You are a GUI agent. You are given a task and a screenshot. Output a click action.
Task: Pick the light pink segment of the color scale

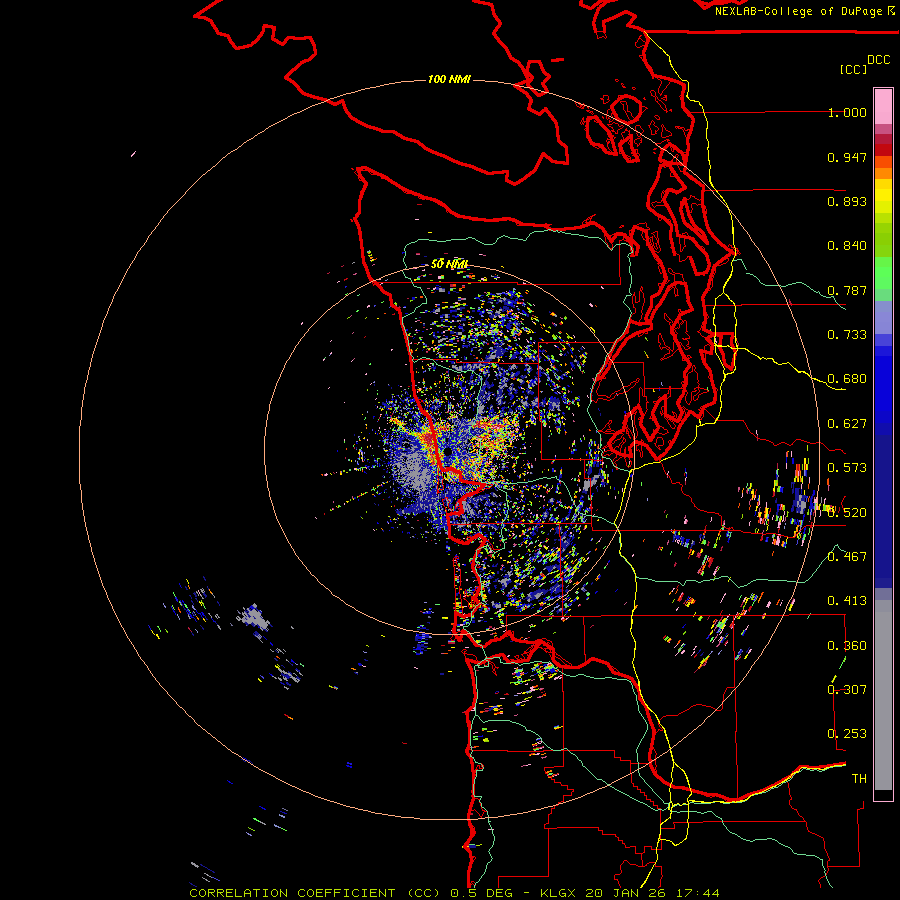tap(883, 106)
